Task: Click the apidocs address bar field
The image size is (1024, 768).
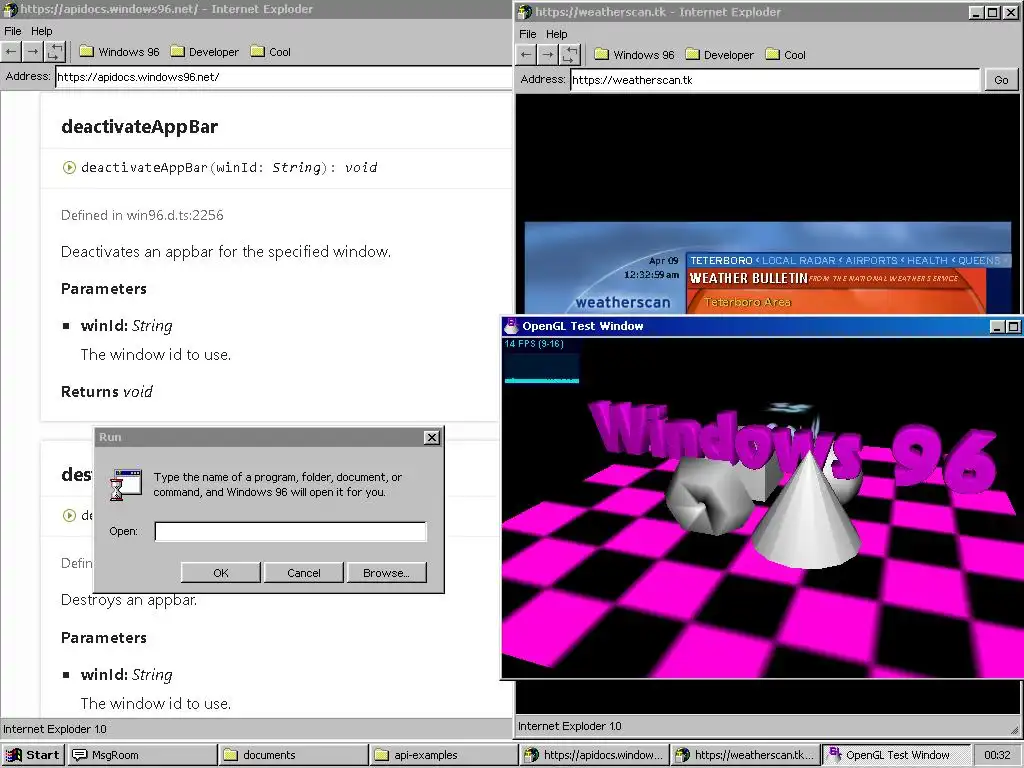Action: (283, 77)
